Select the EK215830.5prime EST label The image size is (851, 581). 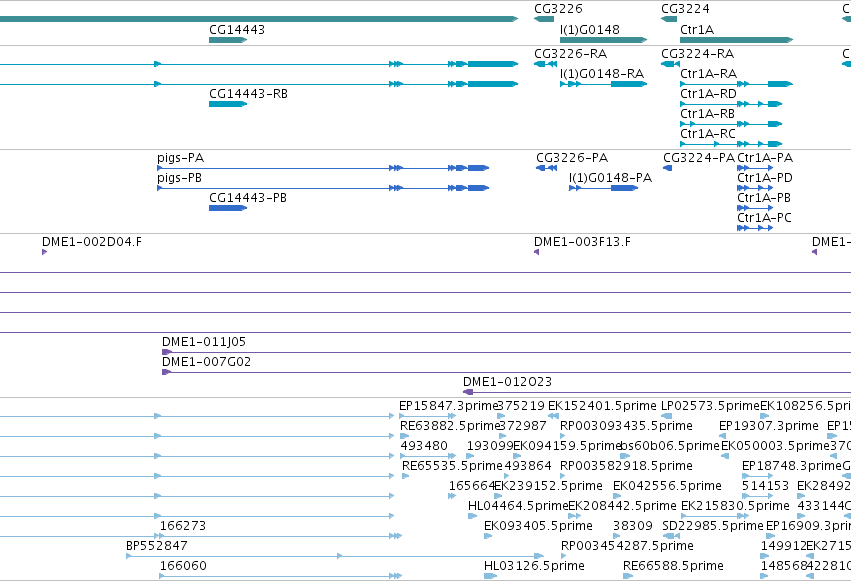(x=735, y=506)
